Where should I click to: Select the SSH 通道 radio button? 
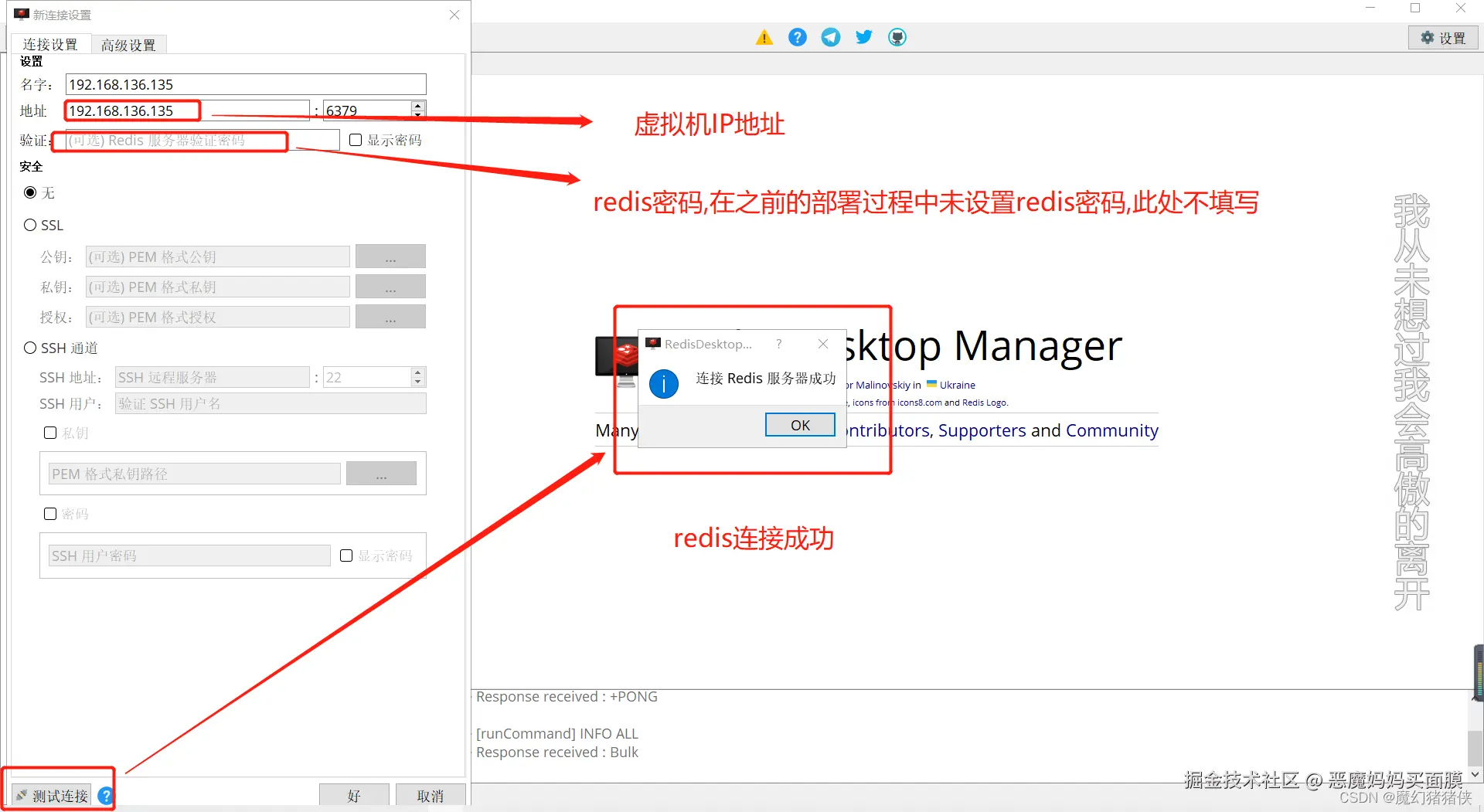(30, 348)
